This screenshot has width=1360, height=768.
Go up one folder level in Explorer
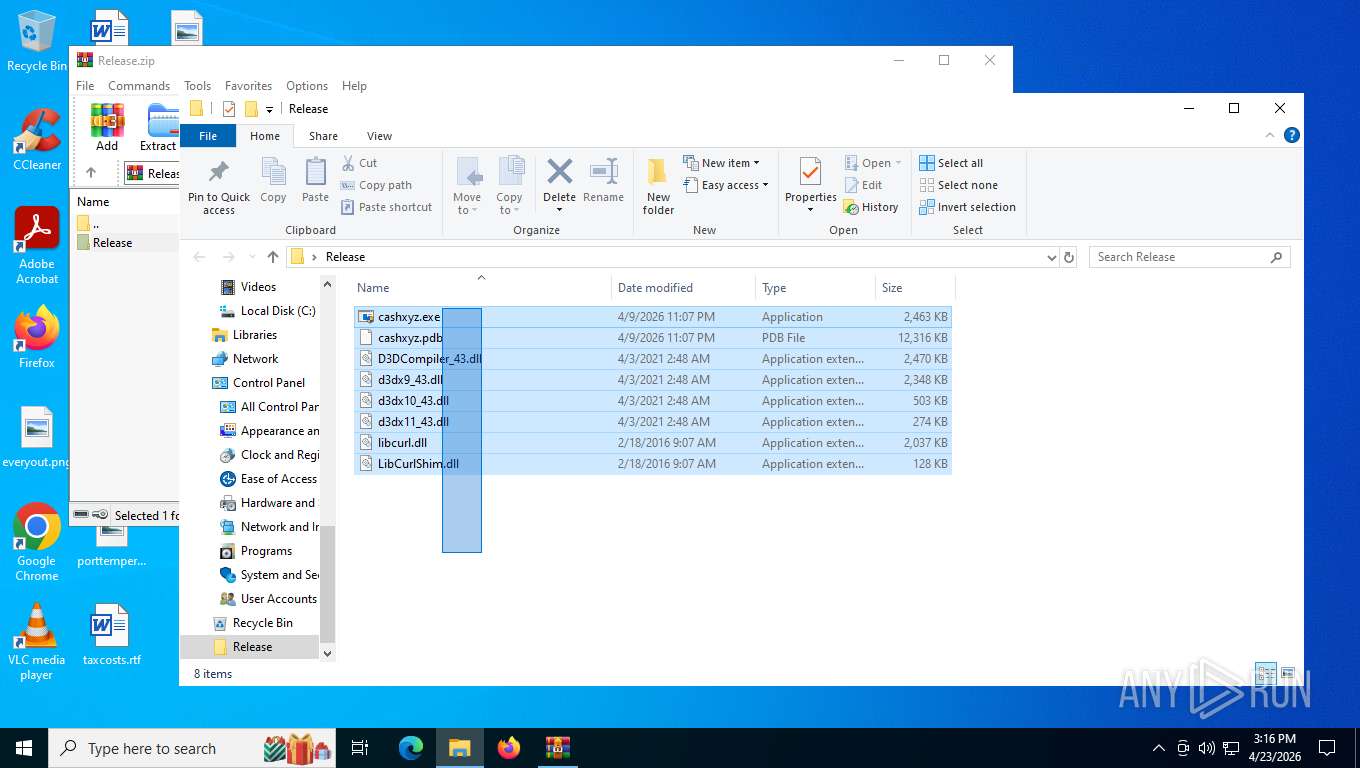click(x=273, y=257)
